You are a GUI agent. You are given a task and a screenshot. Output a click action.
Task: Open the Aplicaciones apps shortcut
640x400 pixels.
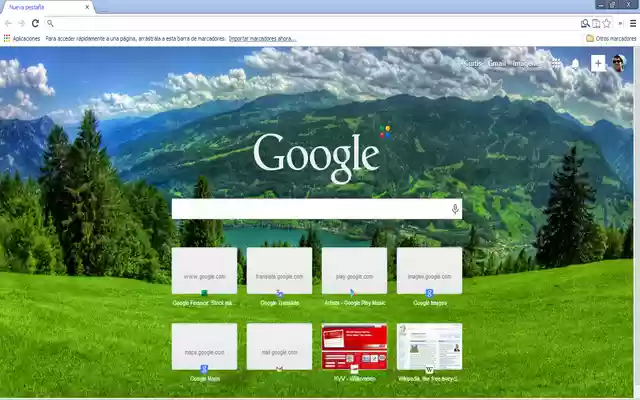(22, 38)
